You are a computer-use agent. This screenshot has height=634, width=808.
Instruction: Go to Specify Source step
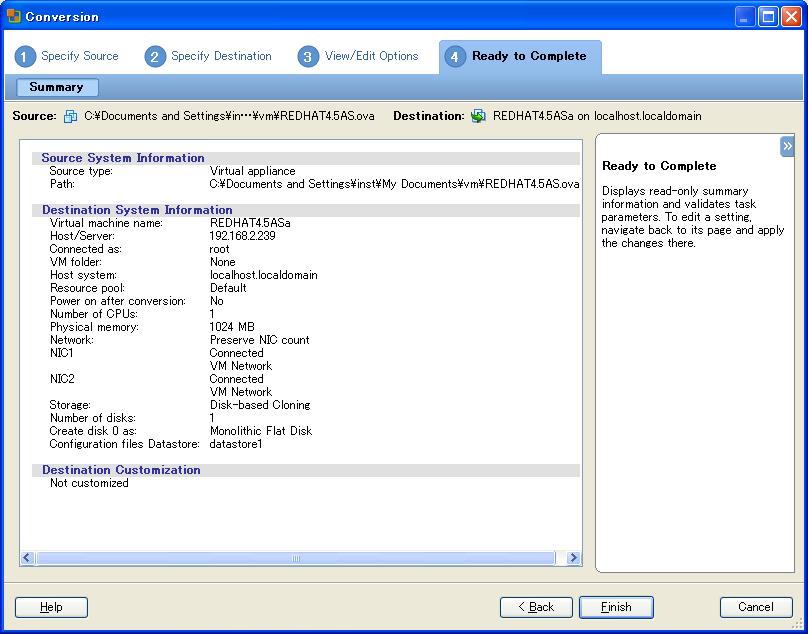pyautogui.click(x=79, y=56)
